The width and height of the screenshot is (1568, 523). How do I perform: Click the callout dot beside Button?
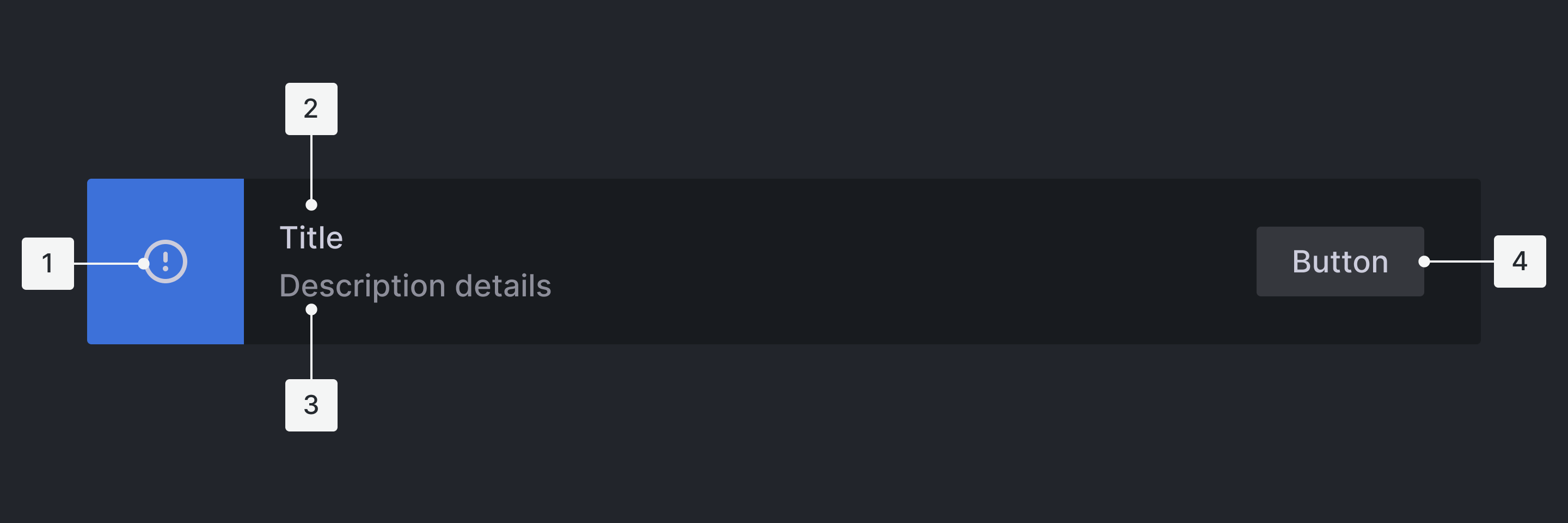pyautogui.click(x=1424, y=262)
